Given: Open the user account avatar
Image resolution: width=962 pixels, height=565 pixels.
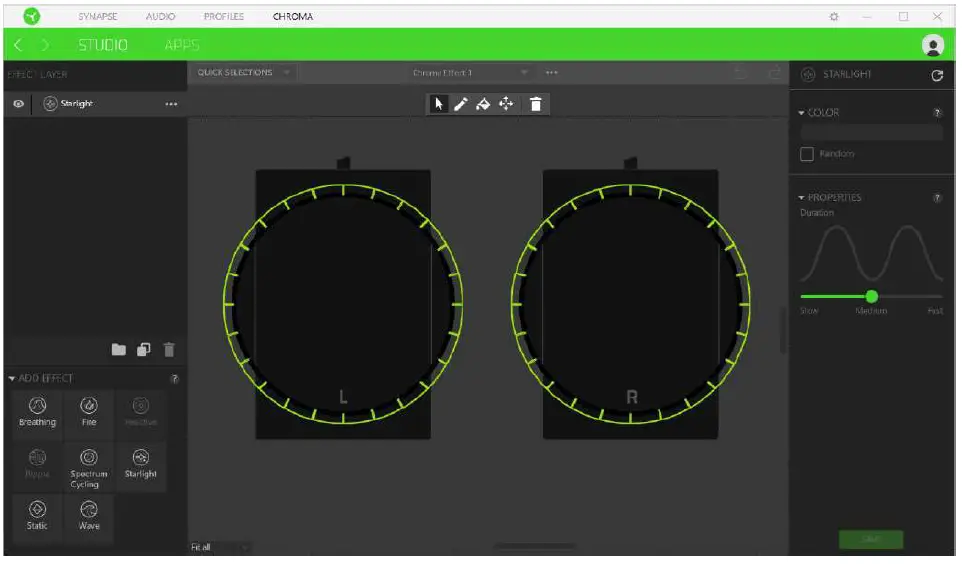Looking at the screenshot, I should point(933,45).
